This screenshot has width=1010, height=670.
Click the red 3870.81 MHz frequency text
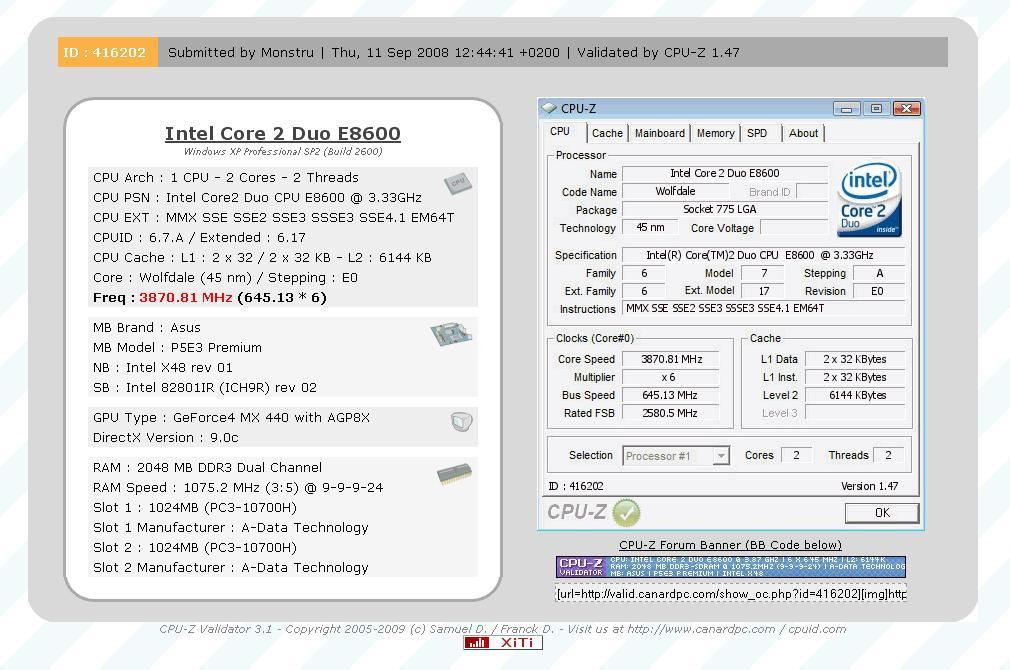(x=186, y=298)
